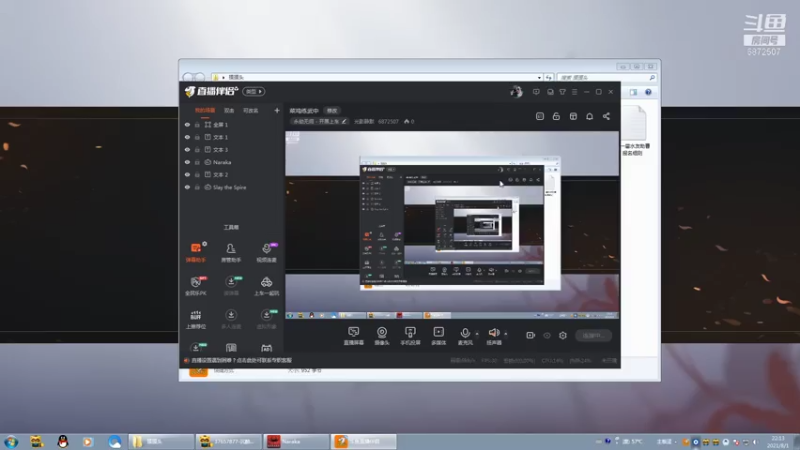The height and width of the screenshot is (450, 800).
Task: Switch to the third scene tab
Action: click(x=251, y=110)
